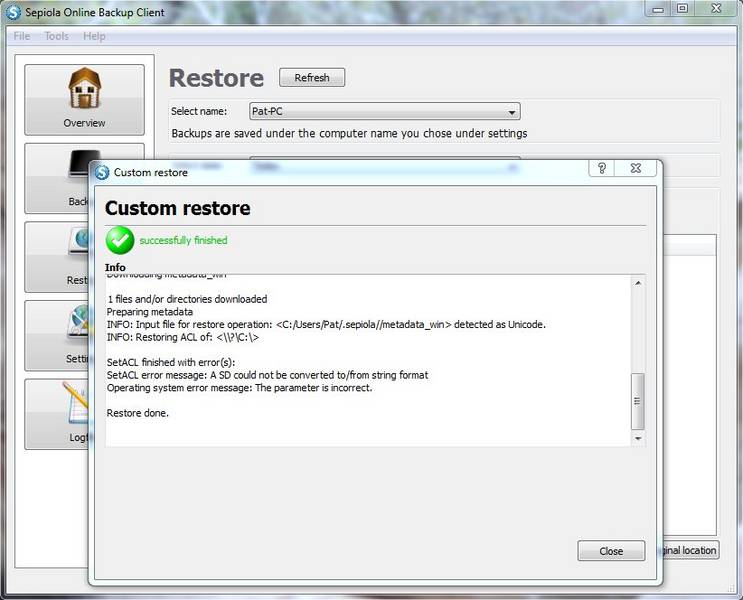The height and width of the screenshot is (600, 743).
Task: Click 'Operating system error message' log line
Action: point(239,388)
